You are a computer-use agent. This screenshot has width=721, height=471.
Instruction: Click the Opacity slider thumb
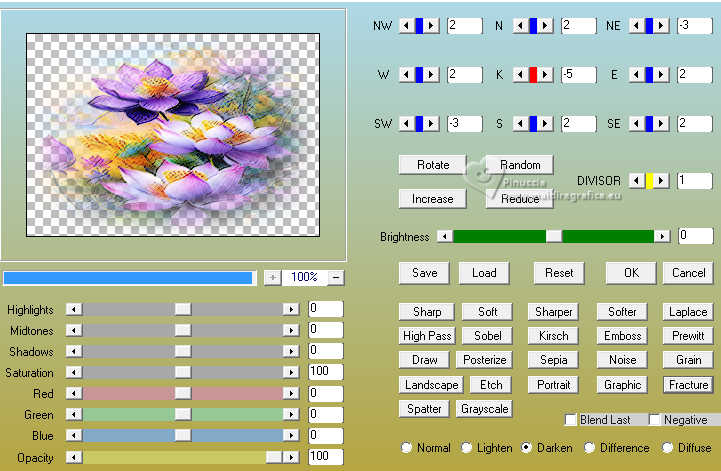(x=274, y=457)
